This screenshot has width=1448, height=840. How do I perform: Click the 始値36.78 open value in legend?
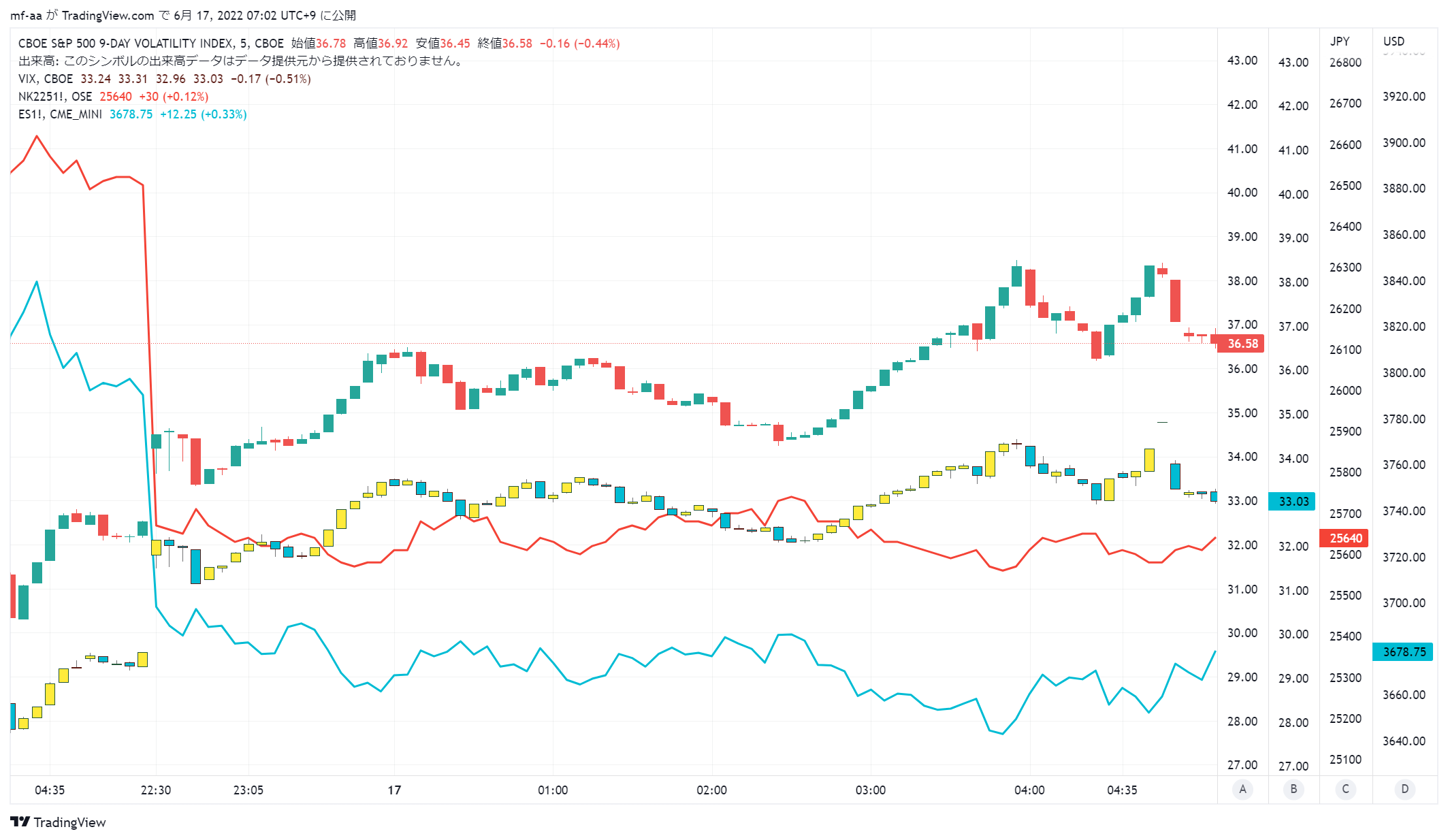(x=319, y=44)
